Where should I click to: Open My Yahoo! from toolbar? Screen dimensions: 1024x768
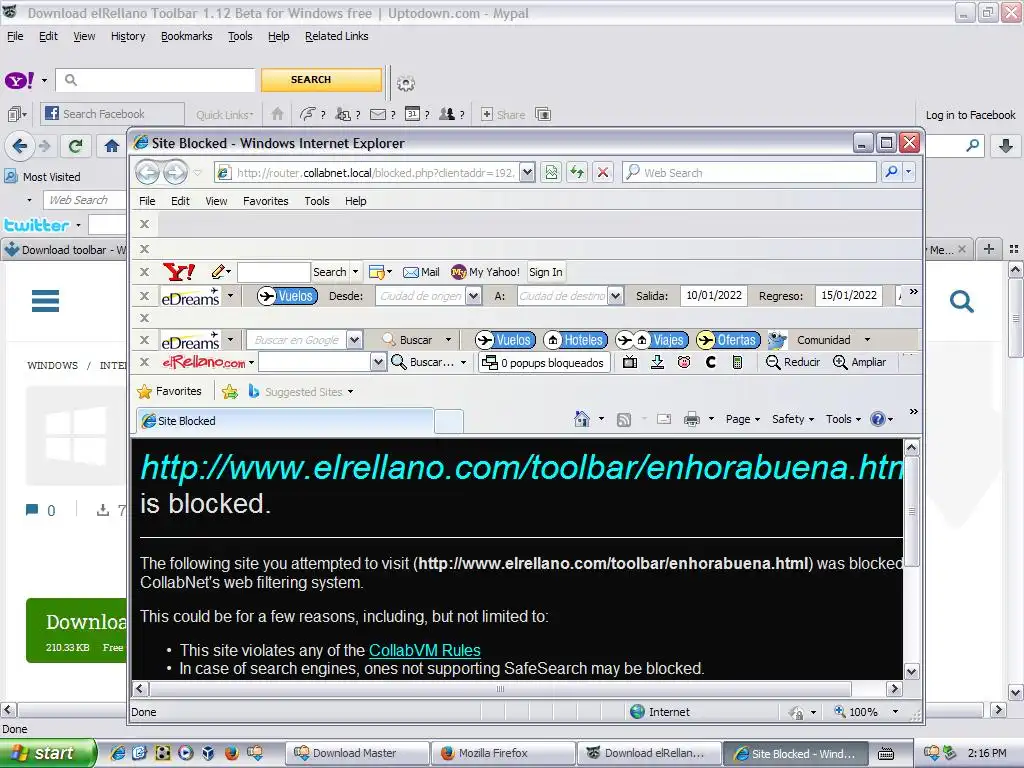(x=485, y=272)
